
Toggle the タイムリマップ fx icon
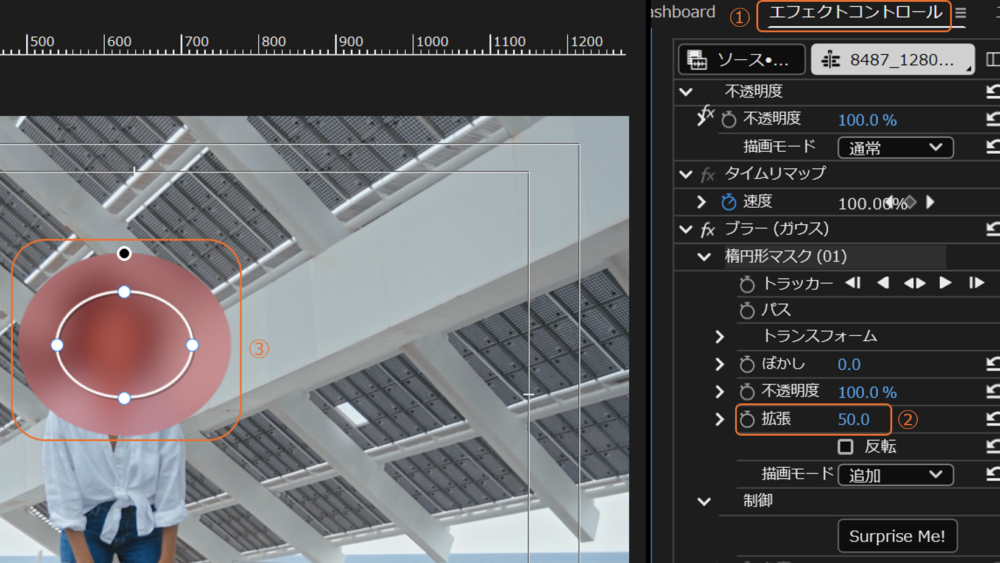[707, 174]
